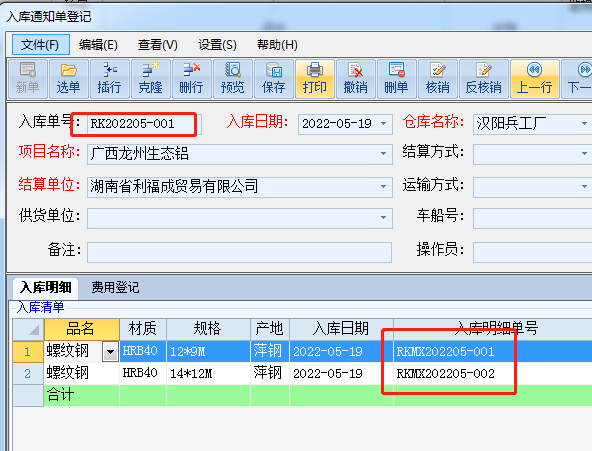
Task: Click the 克隆 clone row icon
Action: (150, 79)
